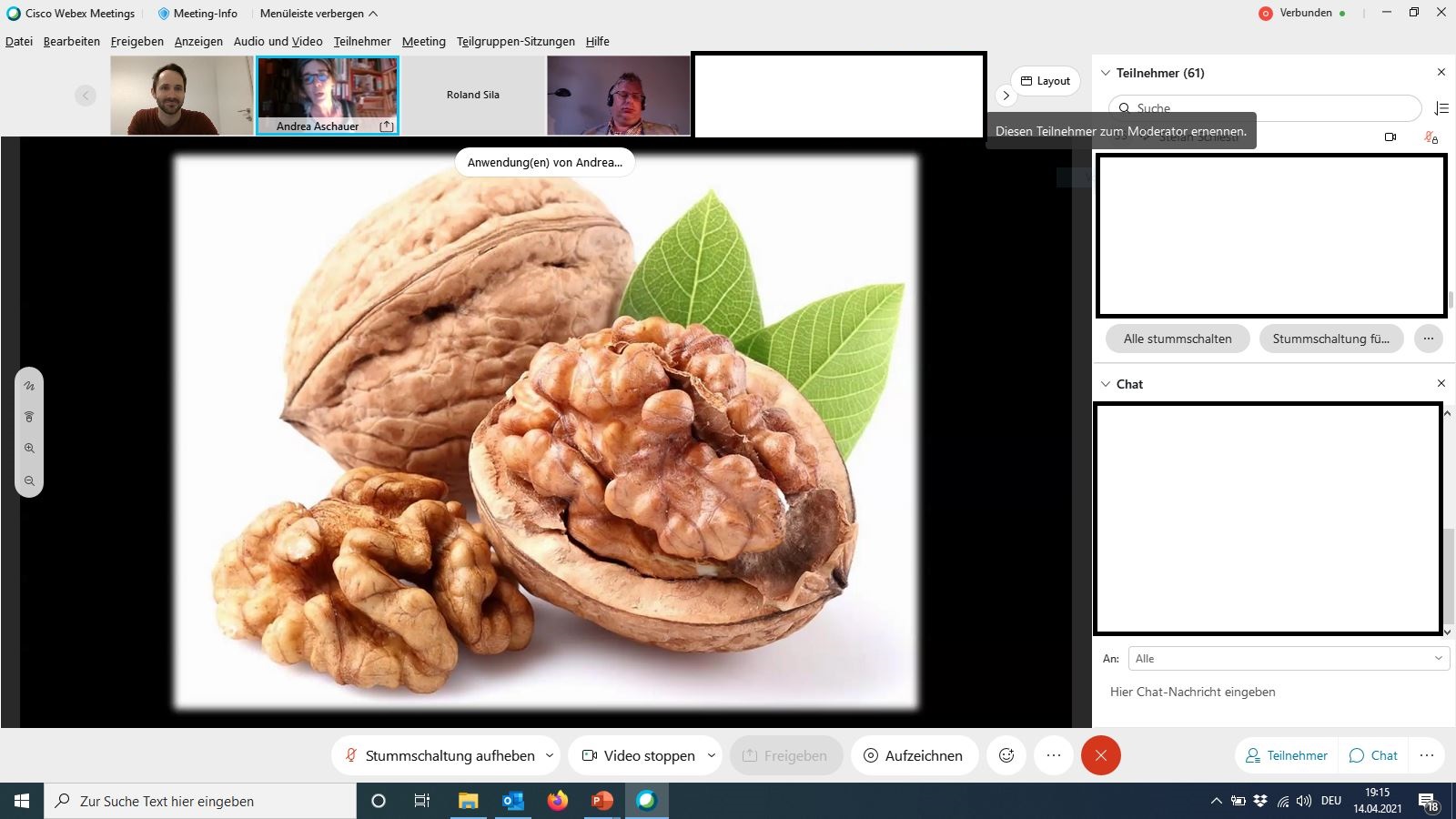This screenshot has width=1456, height=819.
Task: Select Andrea Aschauer video thumbnail
Action: [328, 96]
